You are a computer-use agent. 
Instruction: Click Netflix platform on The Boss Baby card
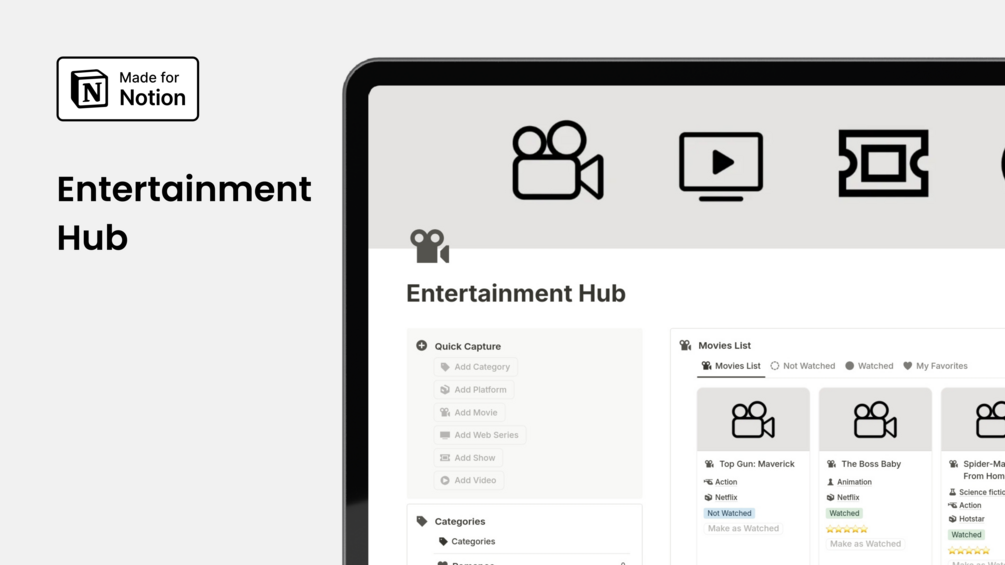(x=843, y=497)
